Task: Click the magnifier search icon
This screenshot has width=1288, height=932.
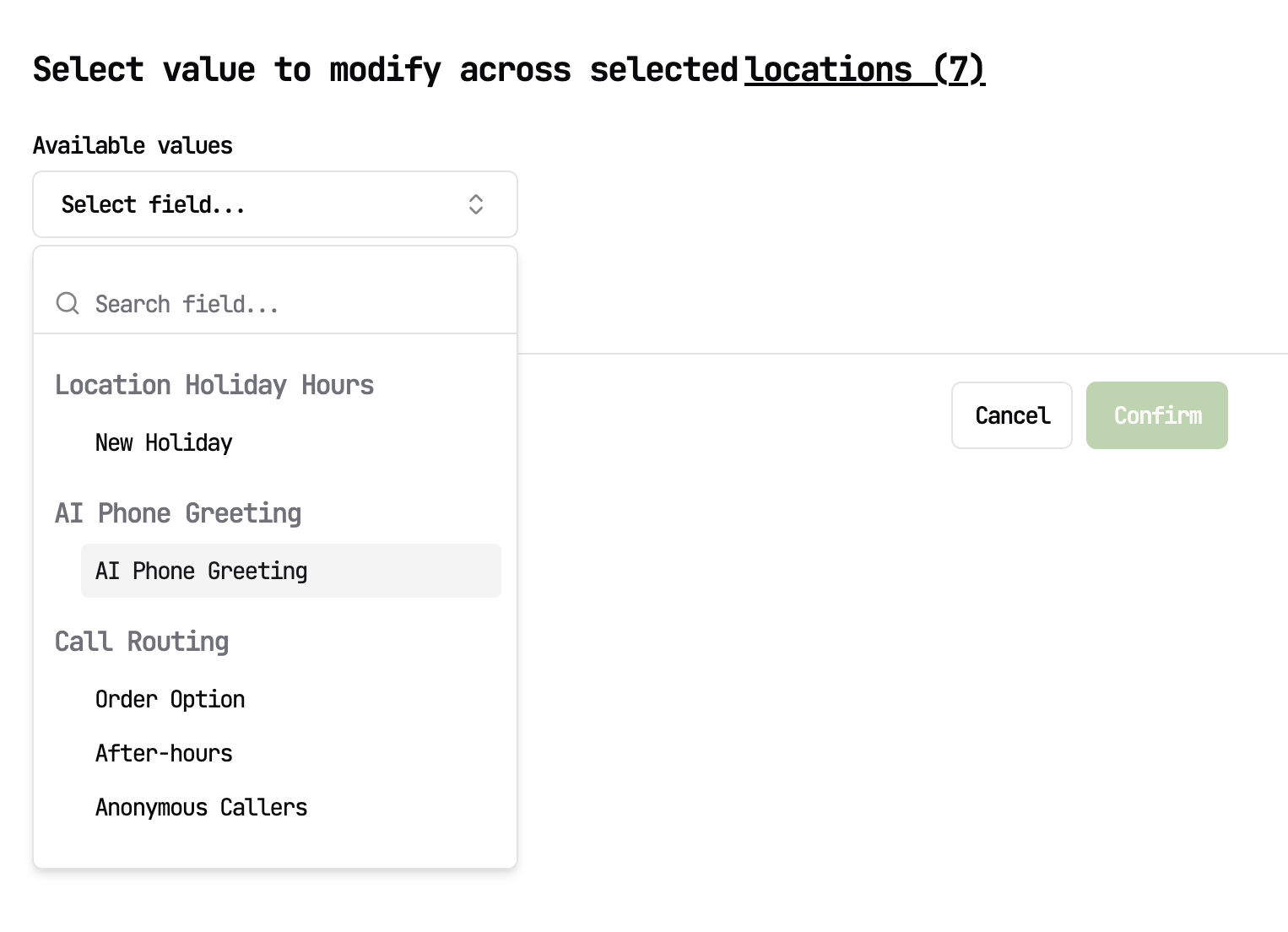Action: [68, 304]
